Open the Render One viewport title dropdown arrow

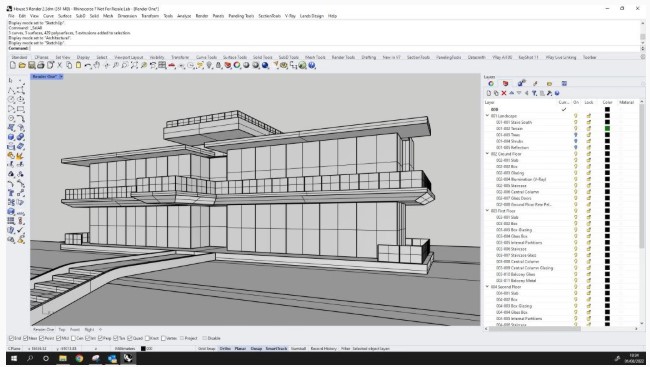pyautogui.click(x=61, y=77)
